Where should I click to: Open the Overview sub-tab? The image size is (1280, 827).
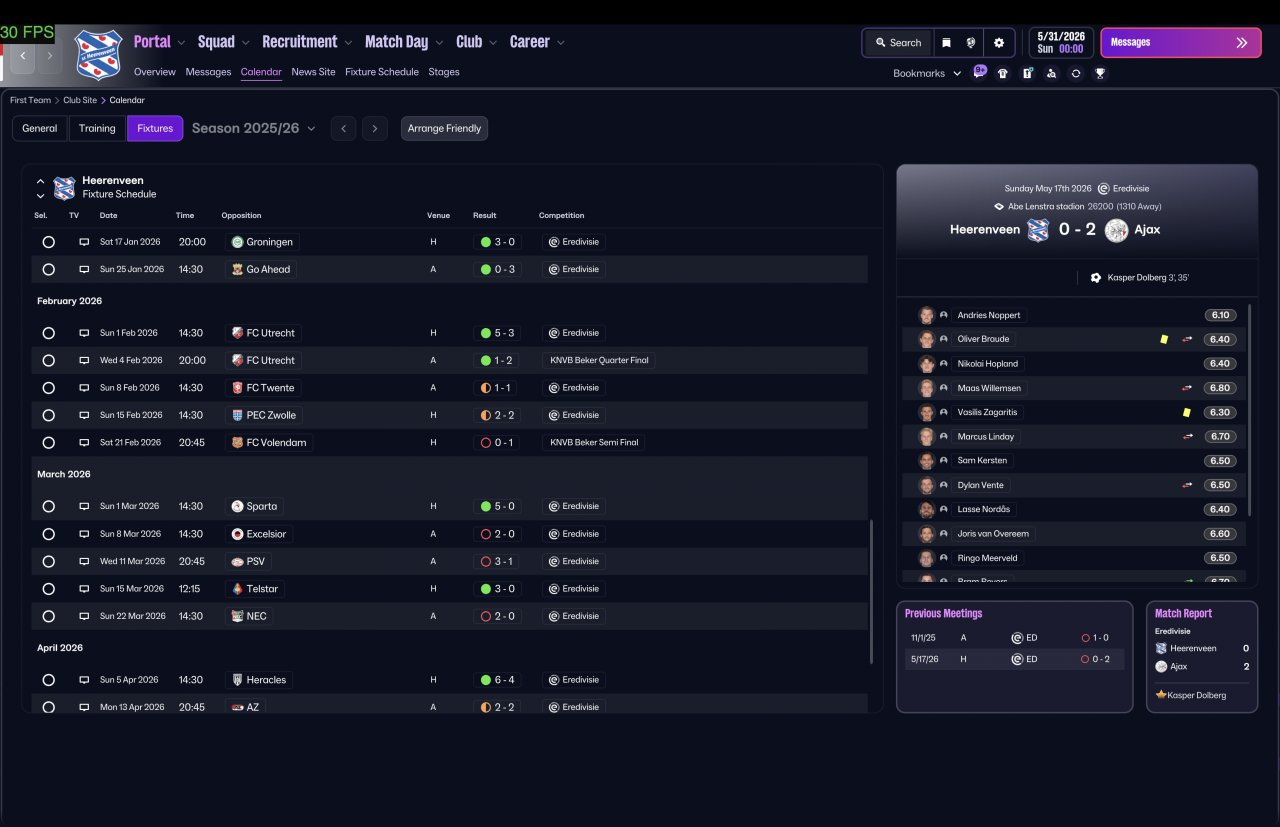[154, 72]
